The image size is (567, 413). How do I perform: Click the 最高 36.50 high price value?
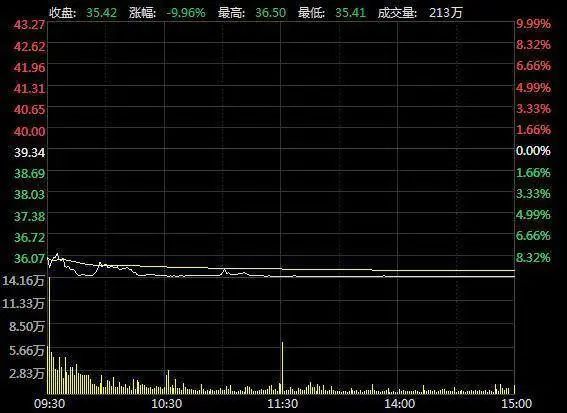tap(270, 13)
